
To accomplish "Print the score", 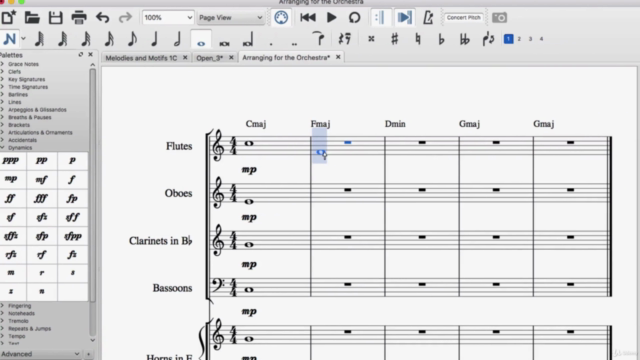I will [79, 18].
